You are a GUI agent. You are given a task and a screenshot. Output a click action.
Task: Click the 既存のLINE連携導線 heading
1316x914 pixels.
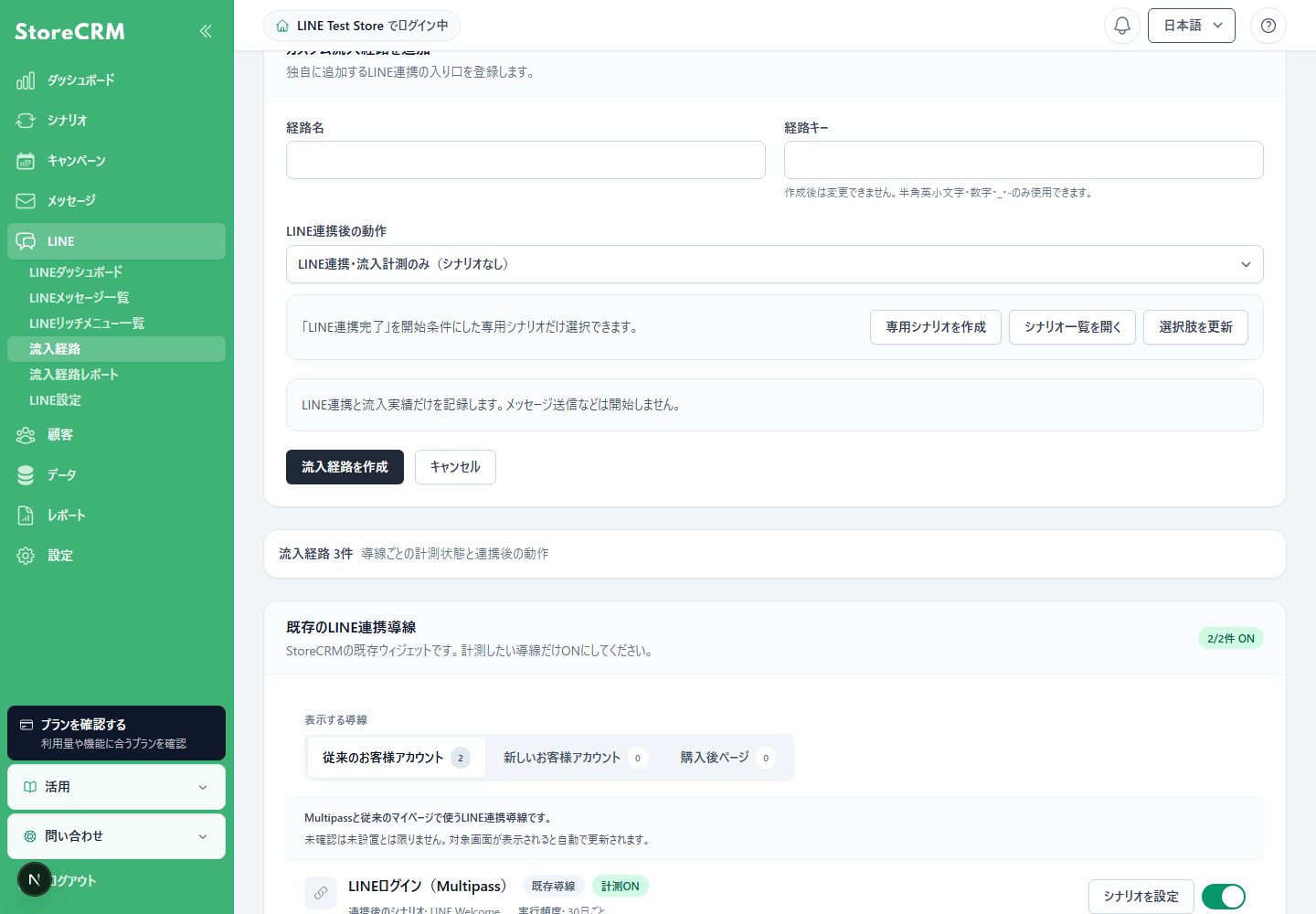[351, 627]
